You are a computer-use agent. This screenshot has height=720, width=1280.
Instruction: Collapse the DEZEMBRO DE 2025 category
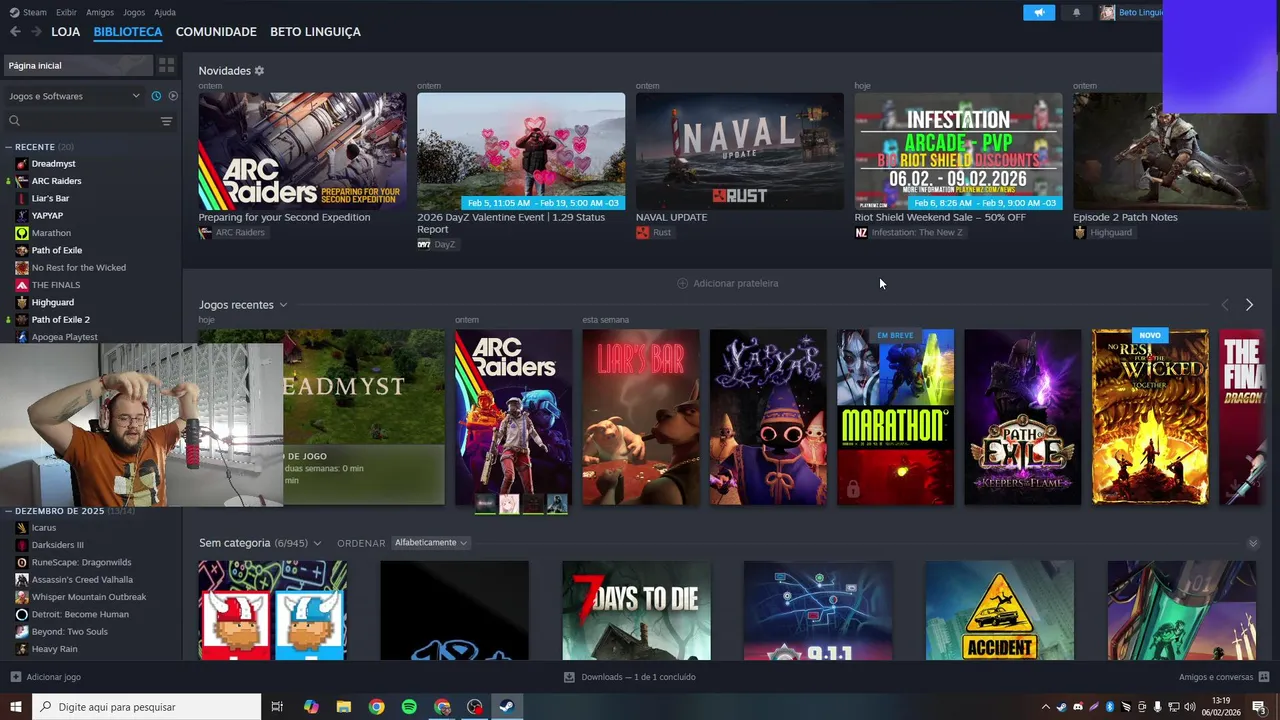[x=8, y=511]
